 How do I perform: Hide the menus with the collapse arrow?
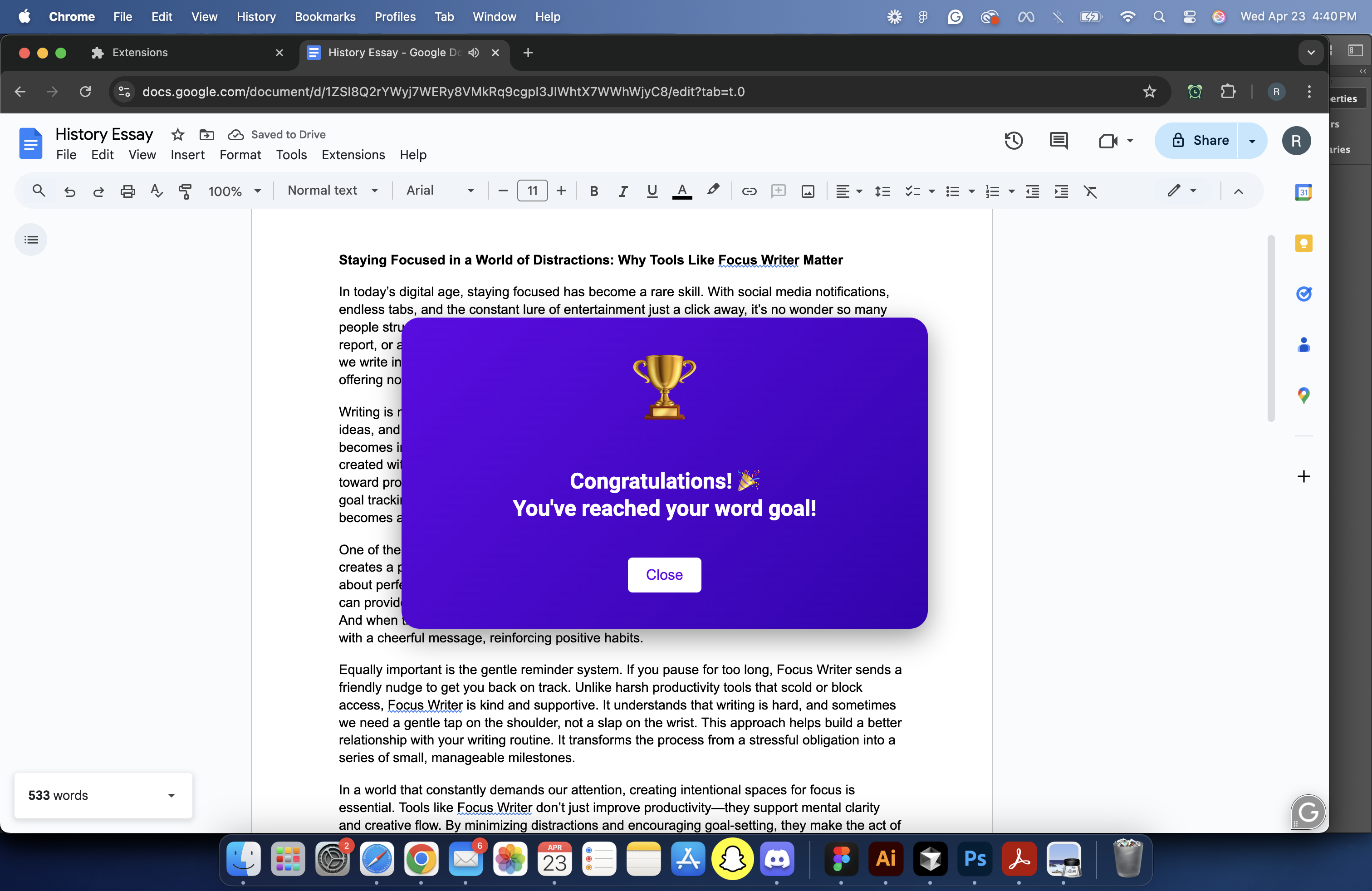click(x=1238, y=191)
